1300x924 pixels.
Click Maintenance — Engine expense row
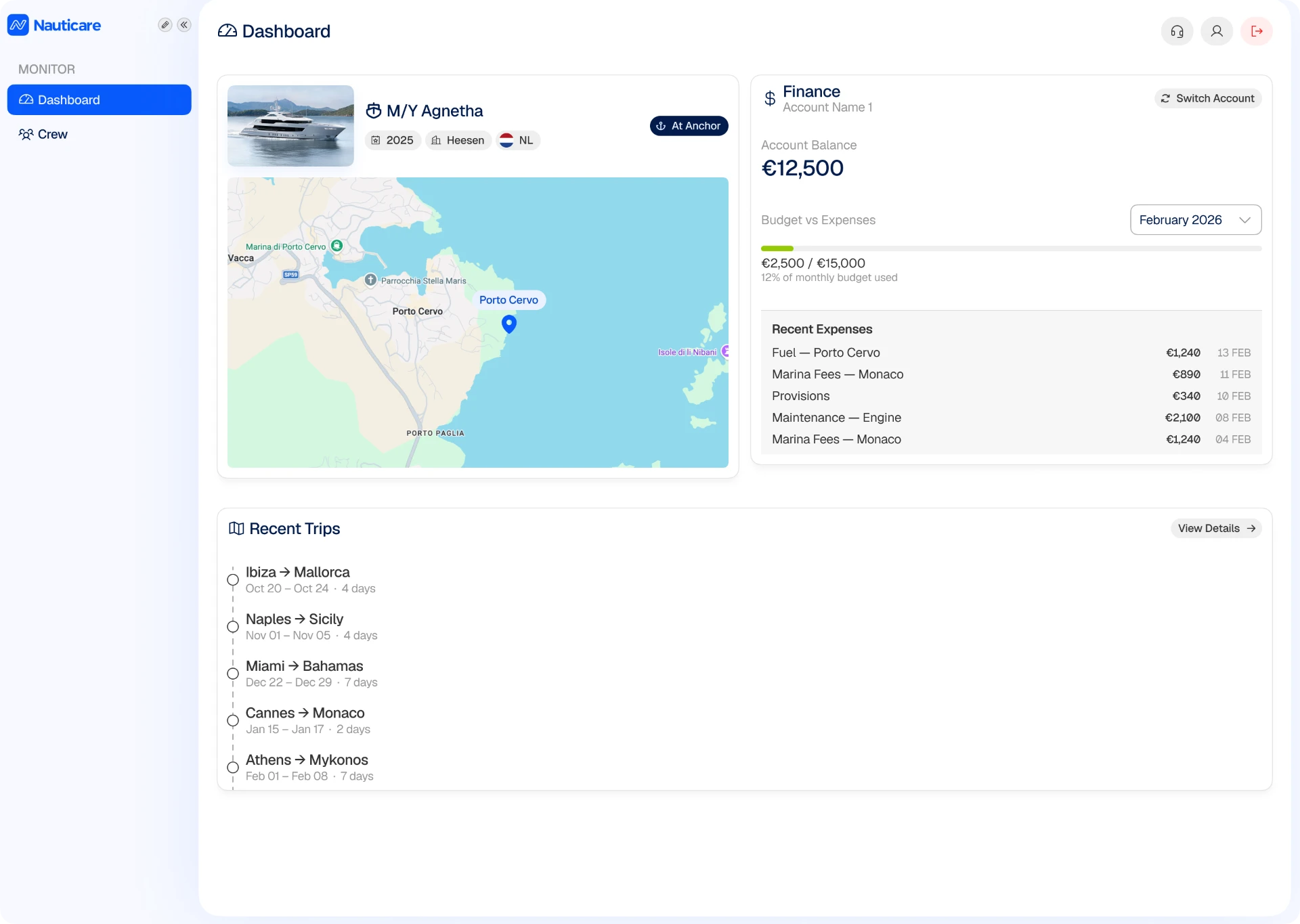point(1012,418)
